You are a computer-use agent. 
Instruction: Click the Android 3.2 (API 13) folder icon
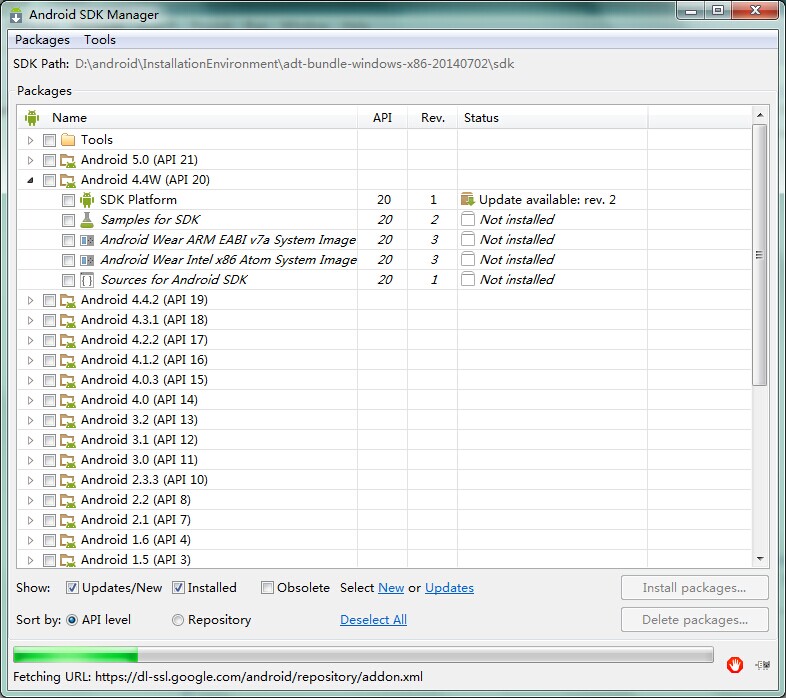[68, 420]
